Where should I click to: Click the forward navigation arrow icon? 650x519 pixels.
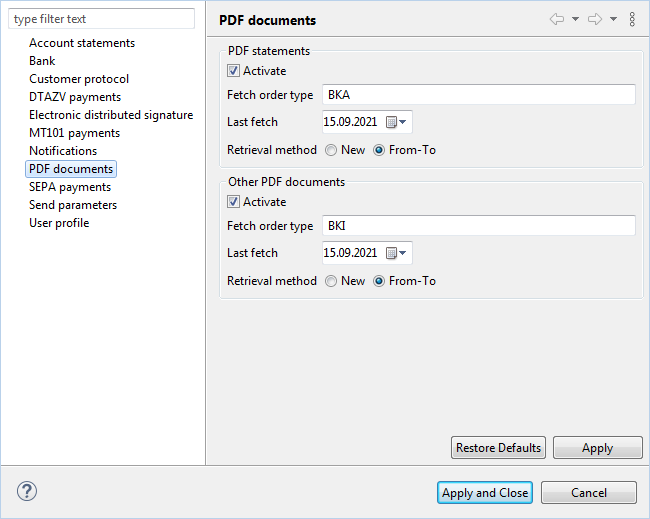coord(595,19)
